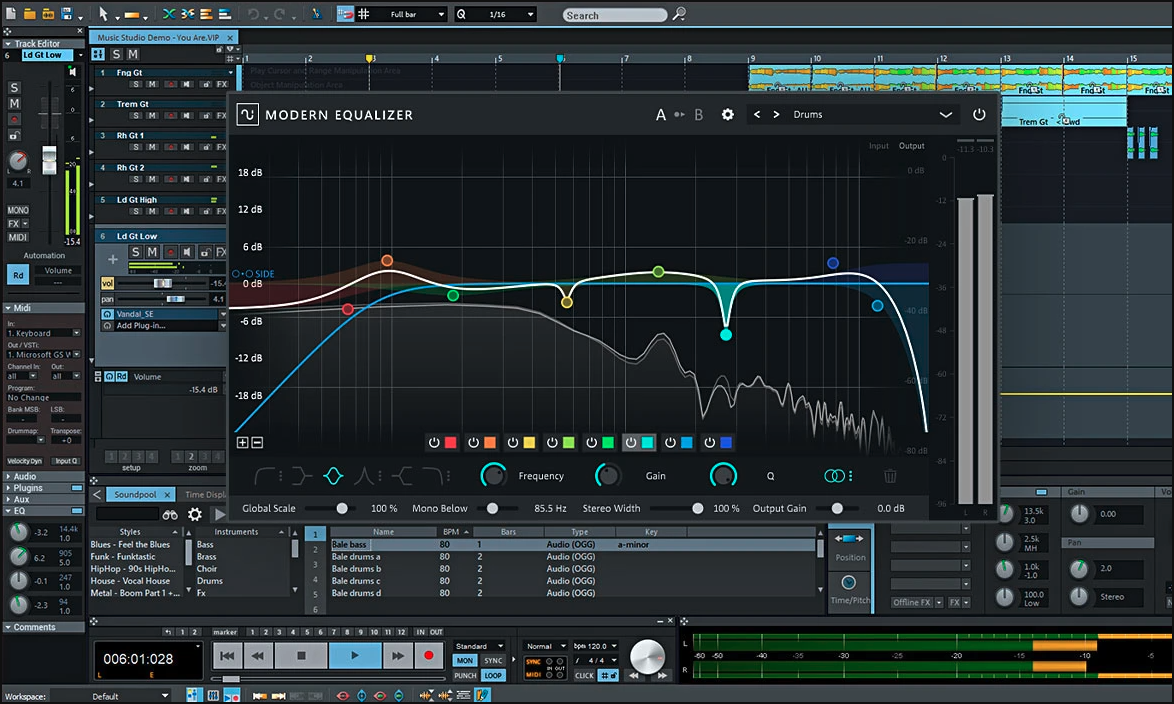Toggle LOOP playback mode
1174x704 pixels.
pos(493,675)
